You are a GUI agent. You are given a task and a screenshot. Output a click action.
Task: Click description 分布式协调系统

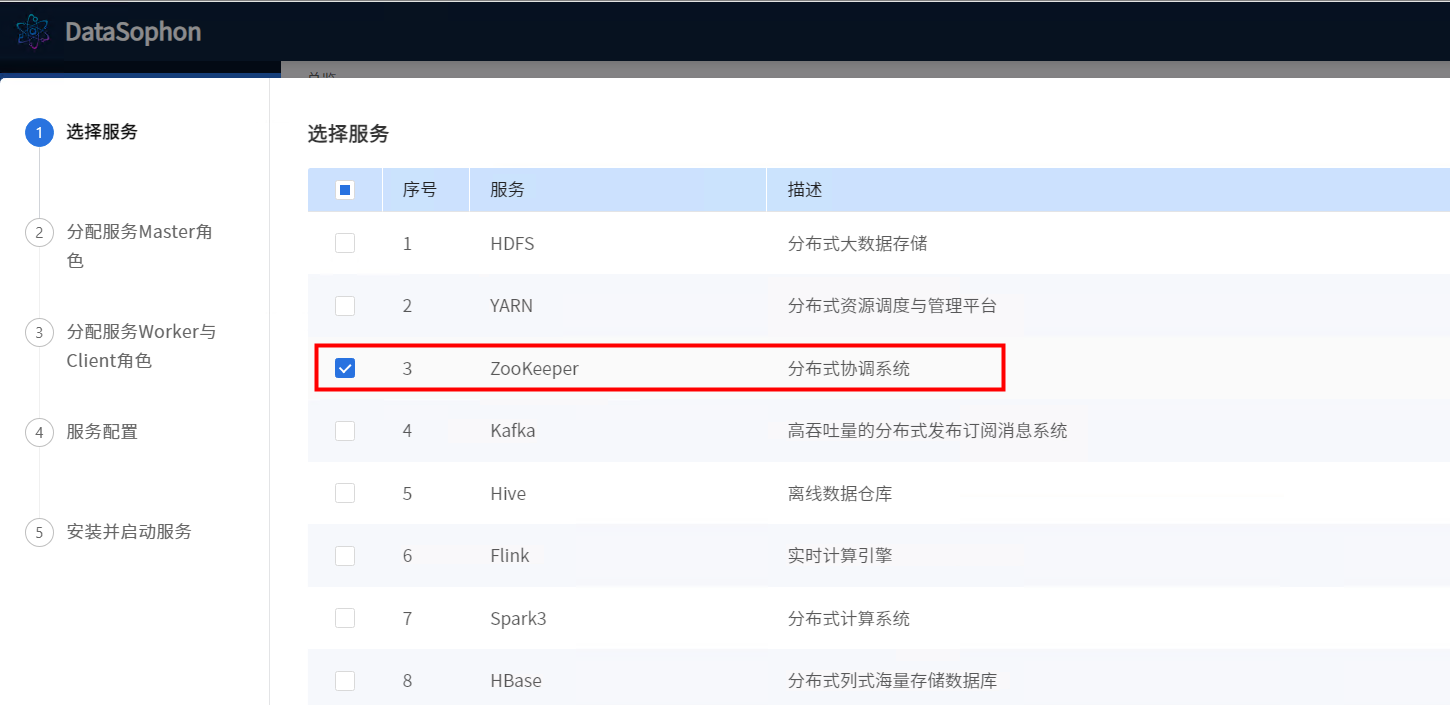click(x=849, y=368)
